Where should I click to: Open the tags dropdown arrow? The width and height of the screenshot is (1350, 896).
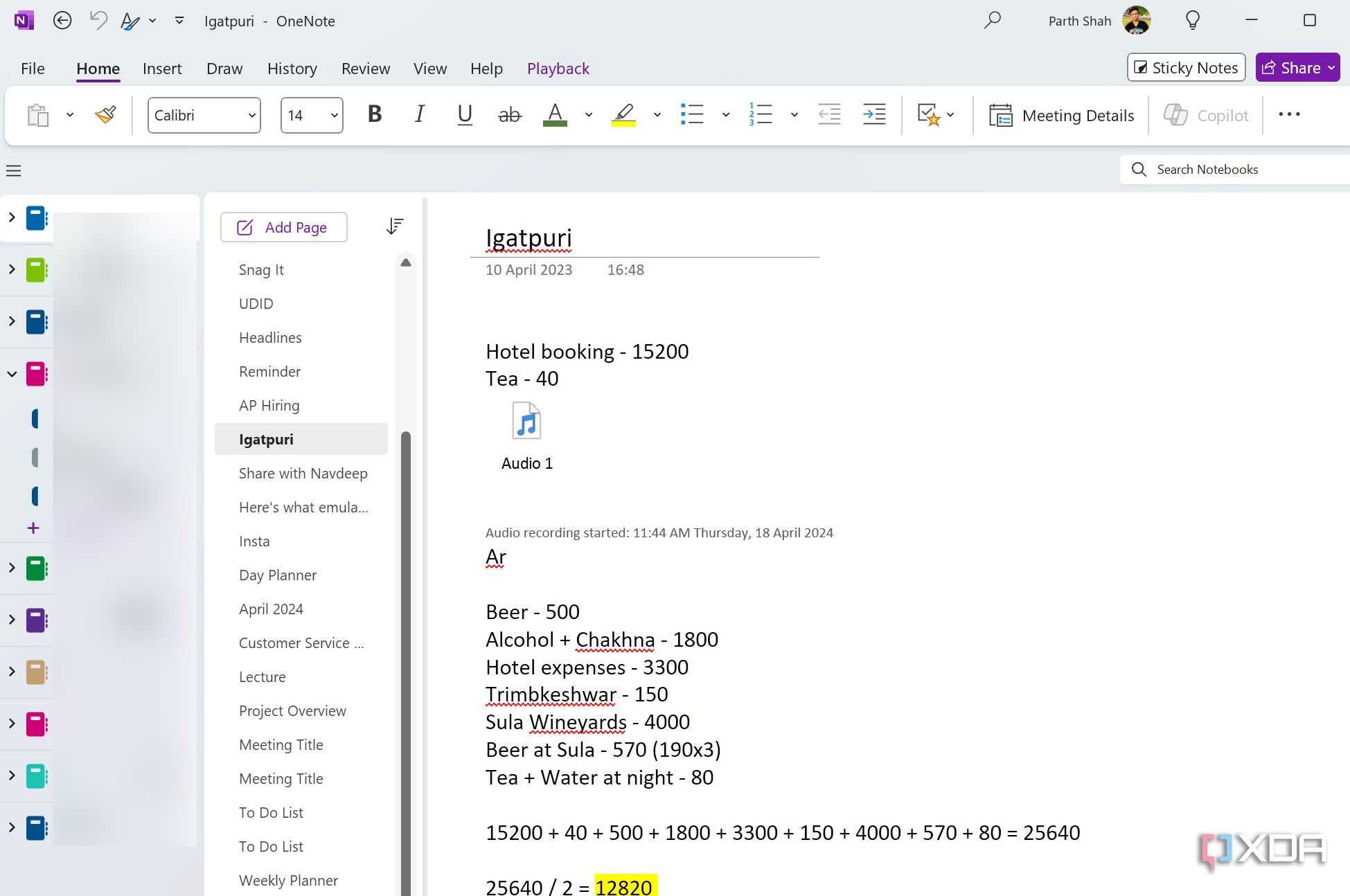tap(951, 115)
